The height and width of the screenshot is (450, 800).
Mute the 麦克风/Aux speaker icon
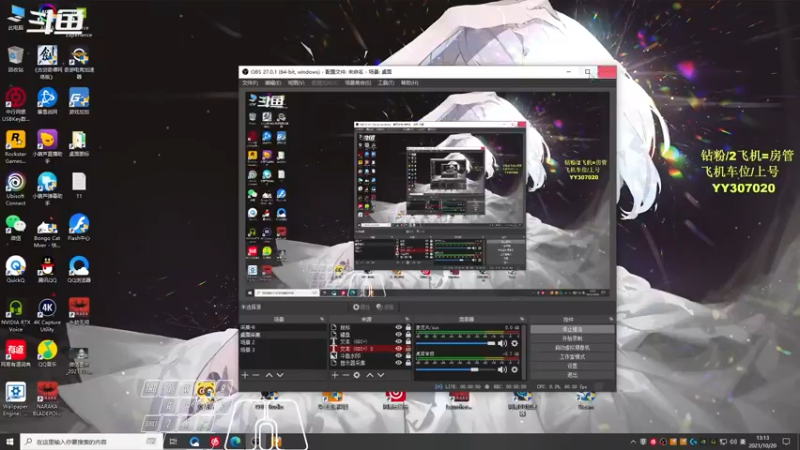pyautogui.click(x=503, y=343)
